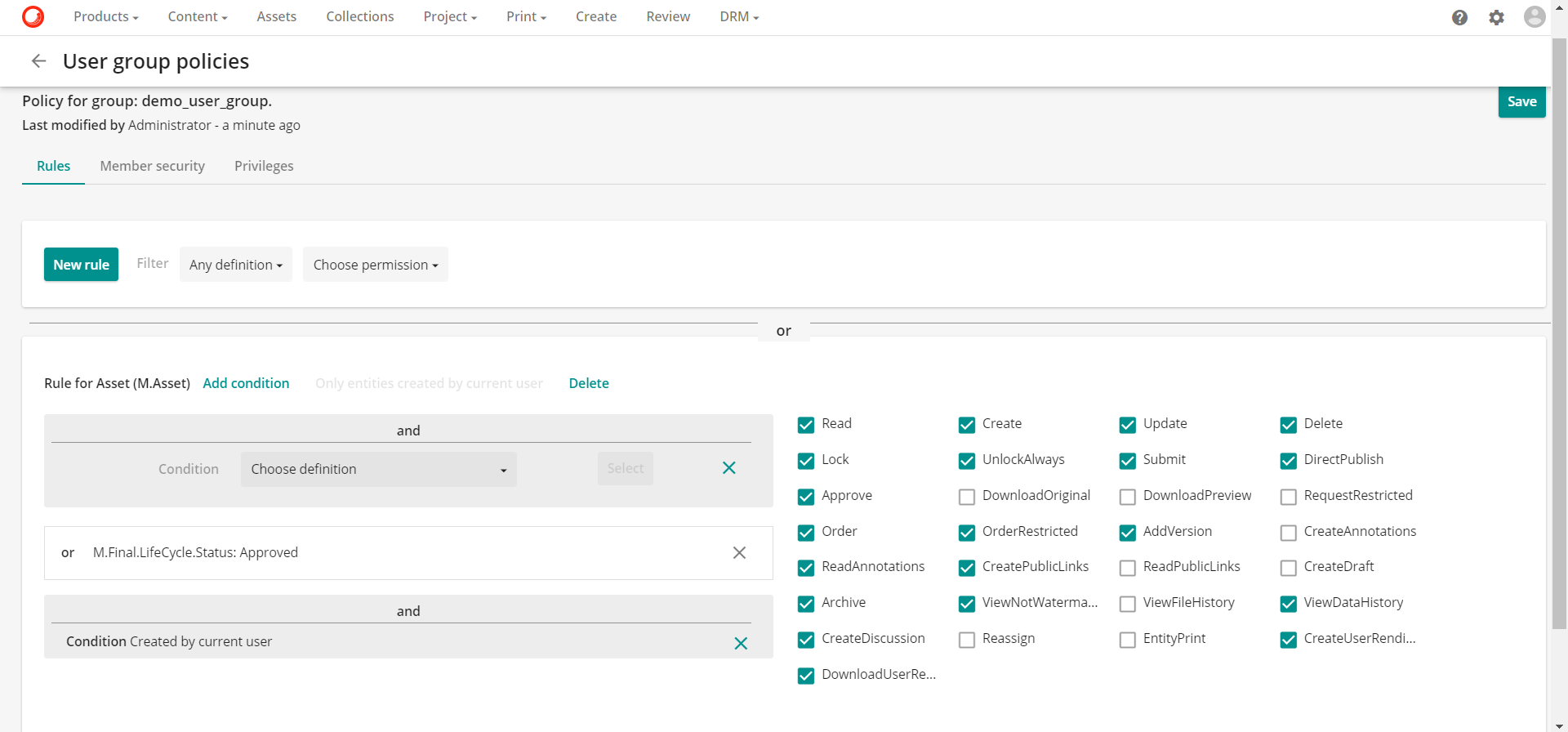Uncheck the CreateDiscussion permission
This screenshot has height=732, width=1568.
(x=806, y=640)
